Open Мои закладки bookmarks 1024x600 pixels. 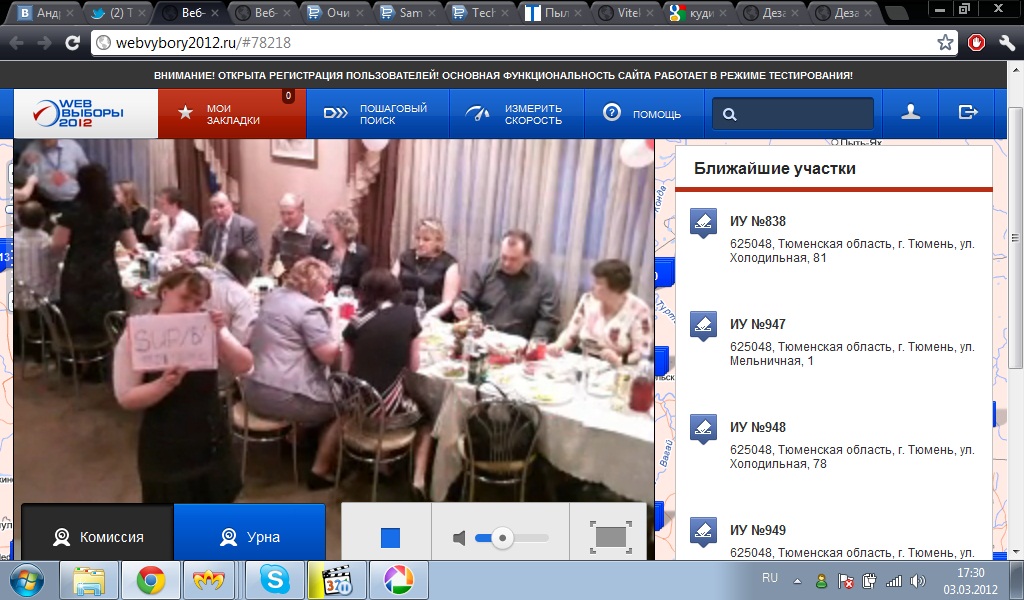point(231,114)
